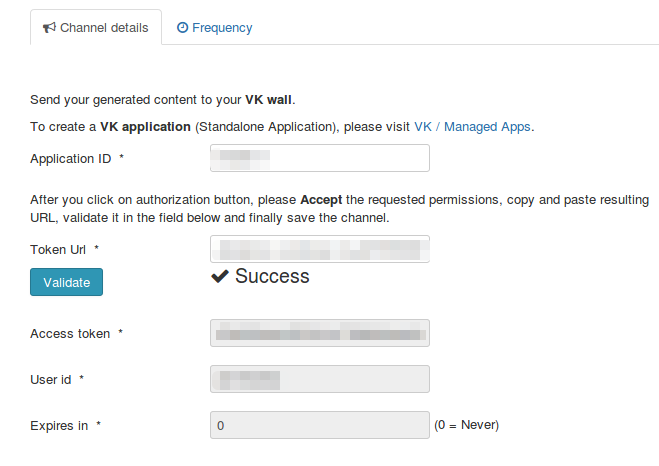Screen dimensions: 659x466
Task: Switch to the Frequency tab
Action: (214, 28)
